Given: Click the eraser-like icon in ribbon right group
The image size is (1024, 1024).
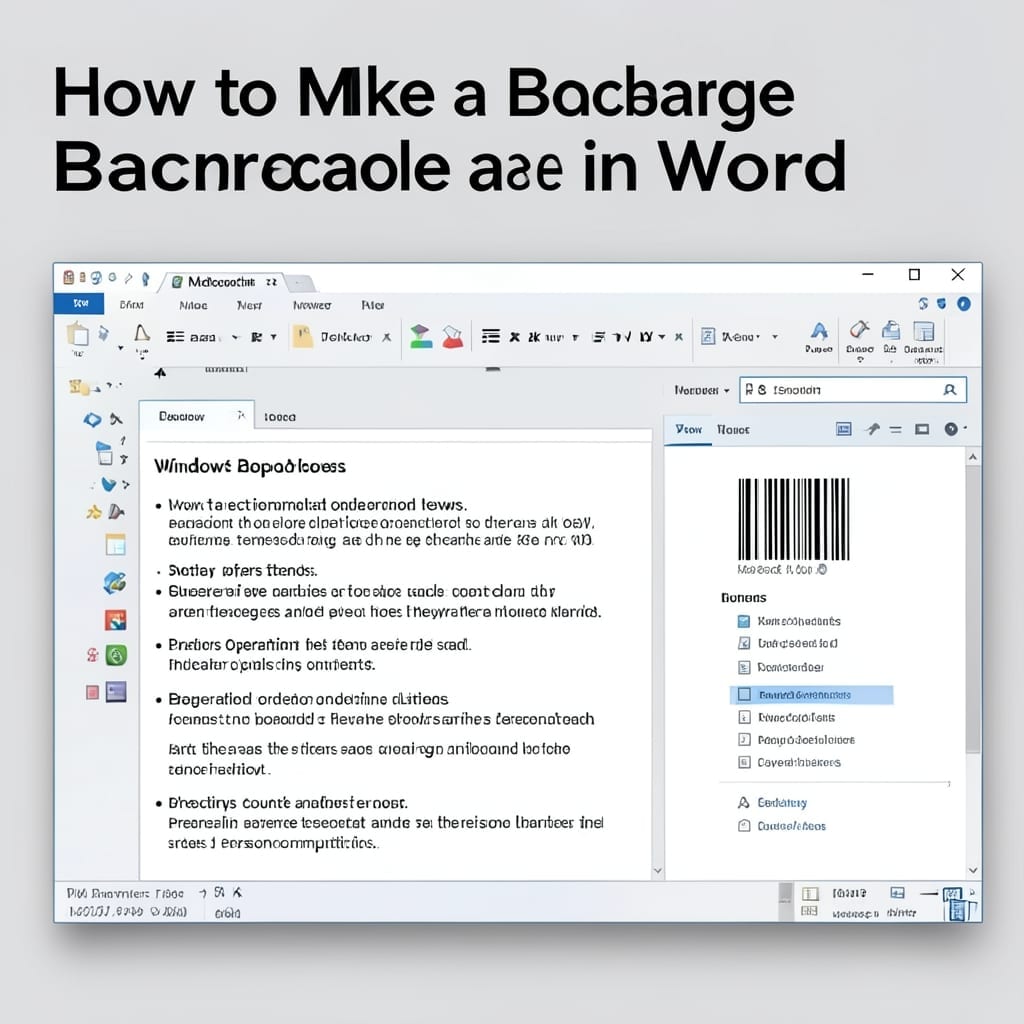Looking at the screenshot, I should [859, 330].
